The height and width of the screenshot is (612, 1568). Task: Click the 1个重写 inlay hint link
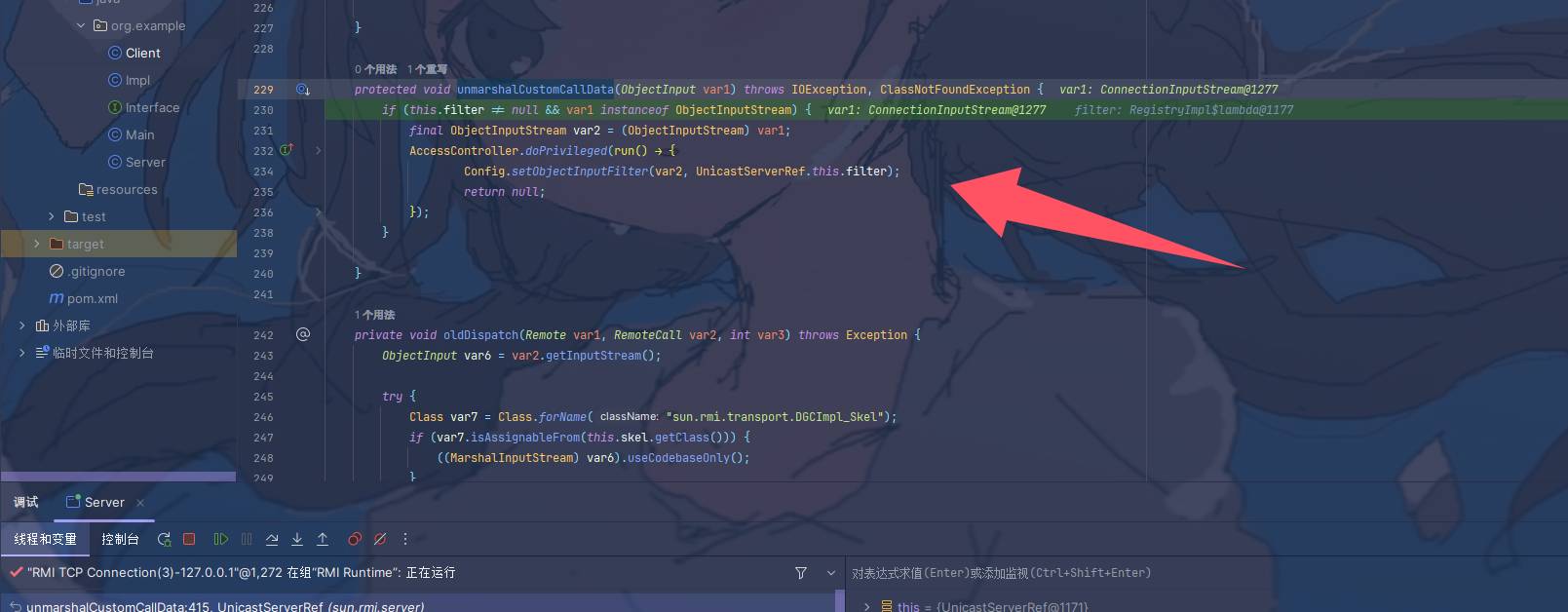427,69
